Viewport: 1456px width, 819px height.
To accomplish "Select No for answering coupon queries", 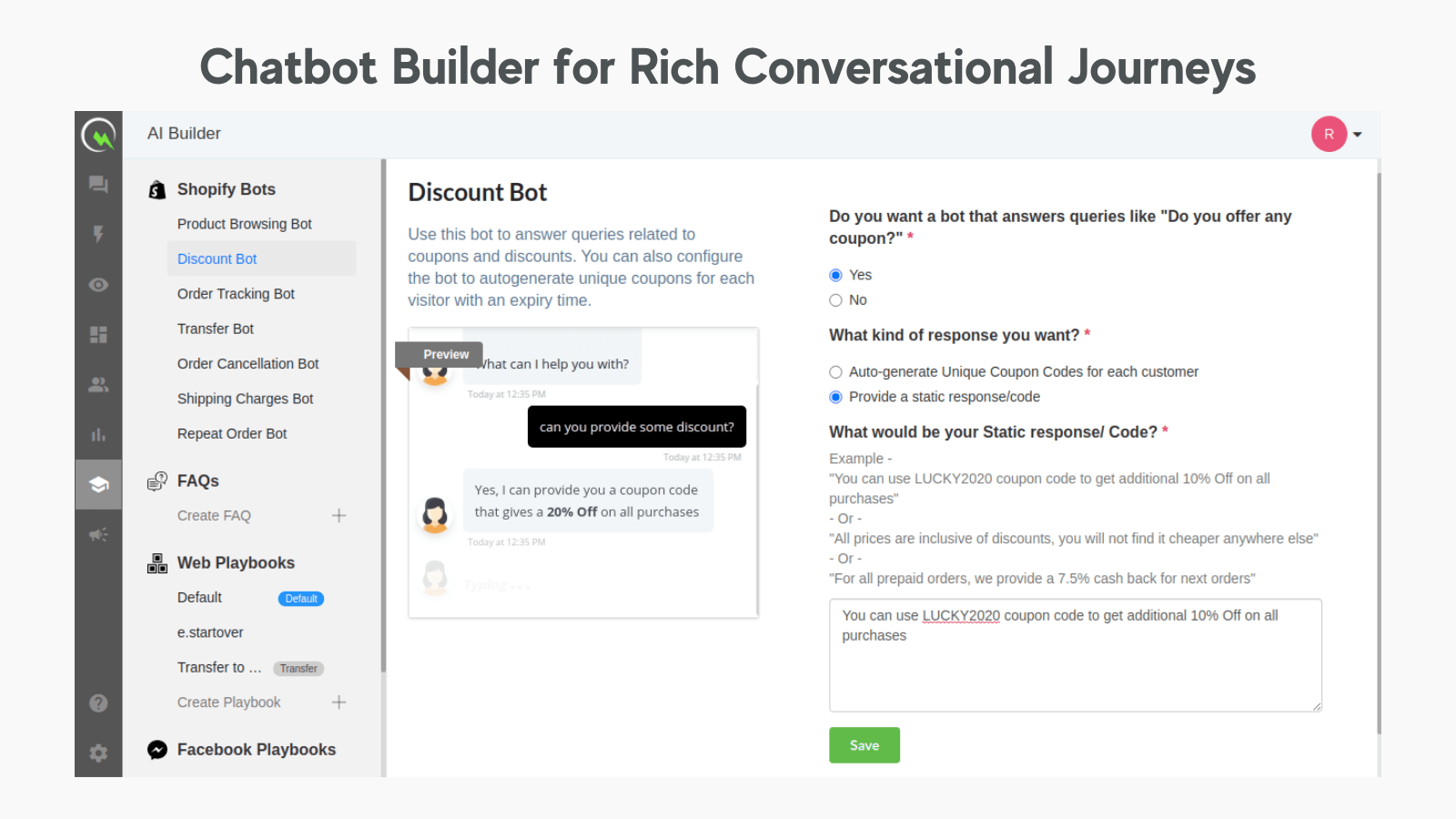I will (x=835, y=300).
